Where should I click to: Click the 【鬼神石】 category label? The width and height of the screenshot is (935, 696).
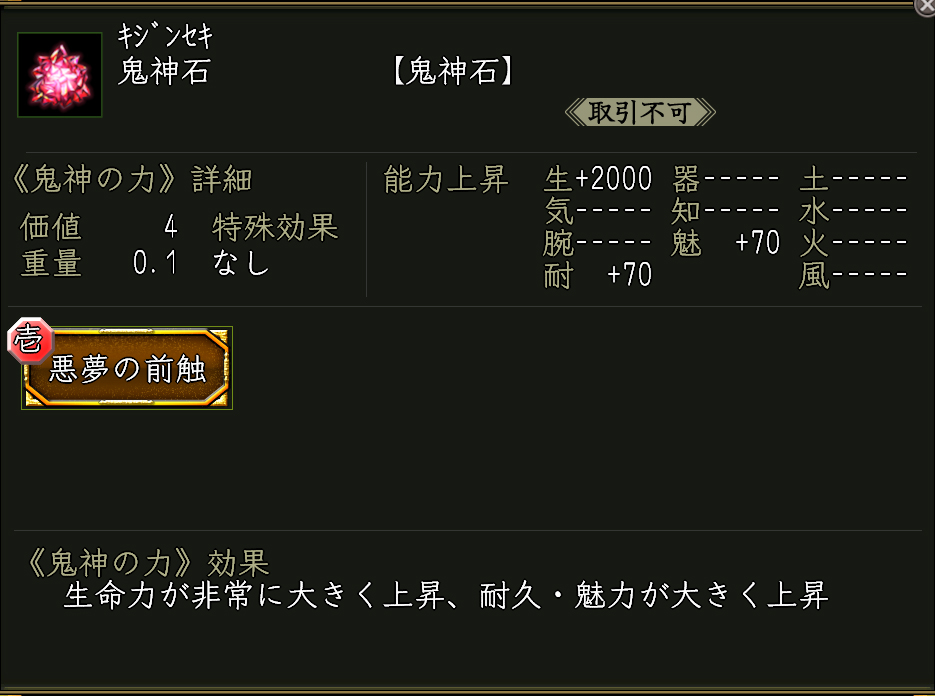click(x=451, y=73)
